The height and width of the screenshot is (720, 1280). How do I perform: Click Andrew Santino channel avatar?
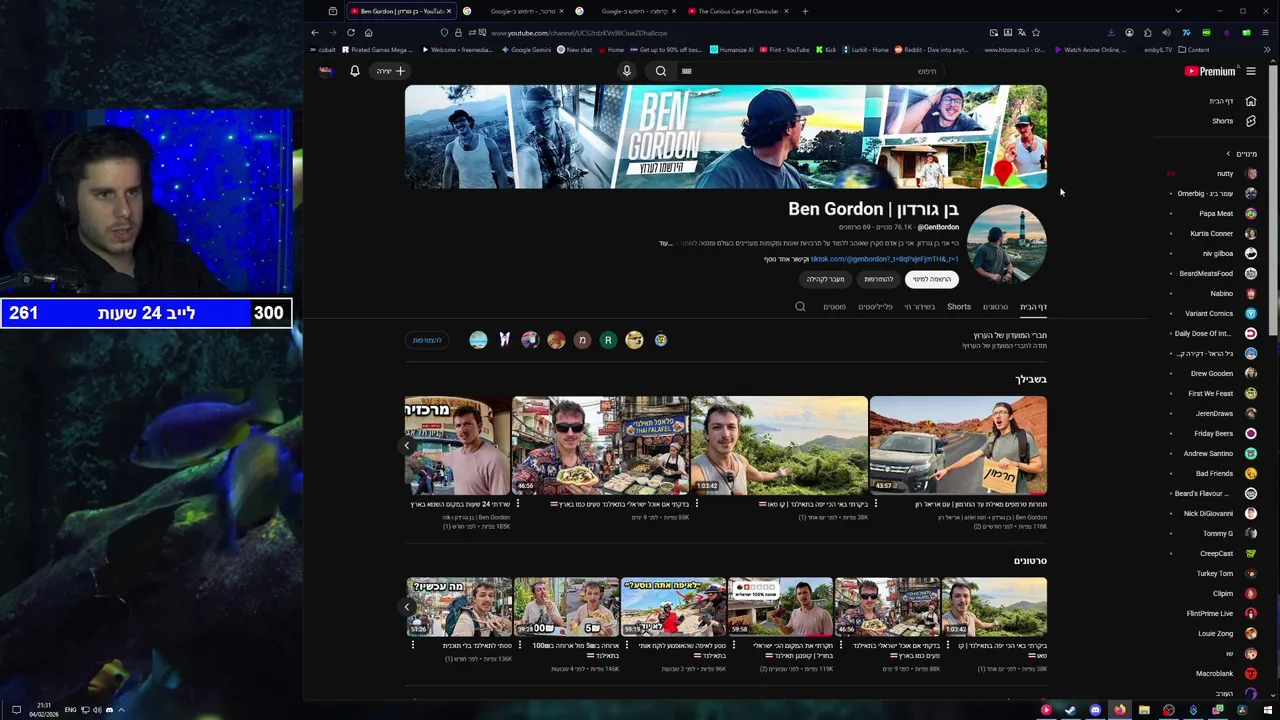1251,453
